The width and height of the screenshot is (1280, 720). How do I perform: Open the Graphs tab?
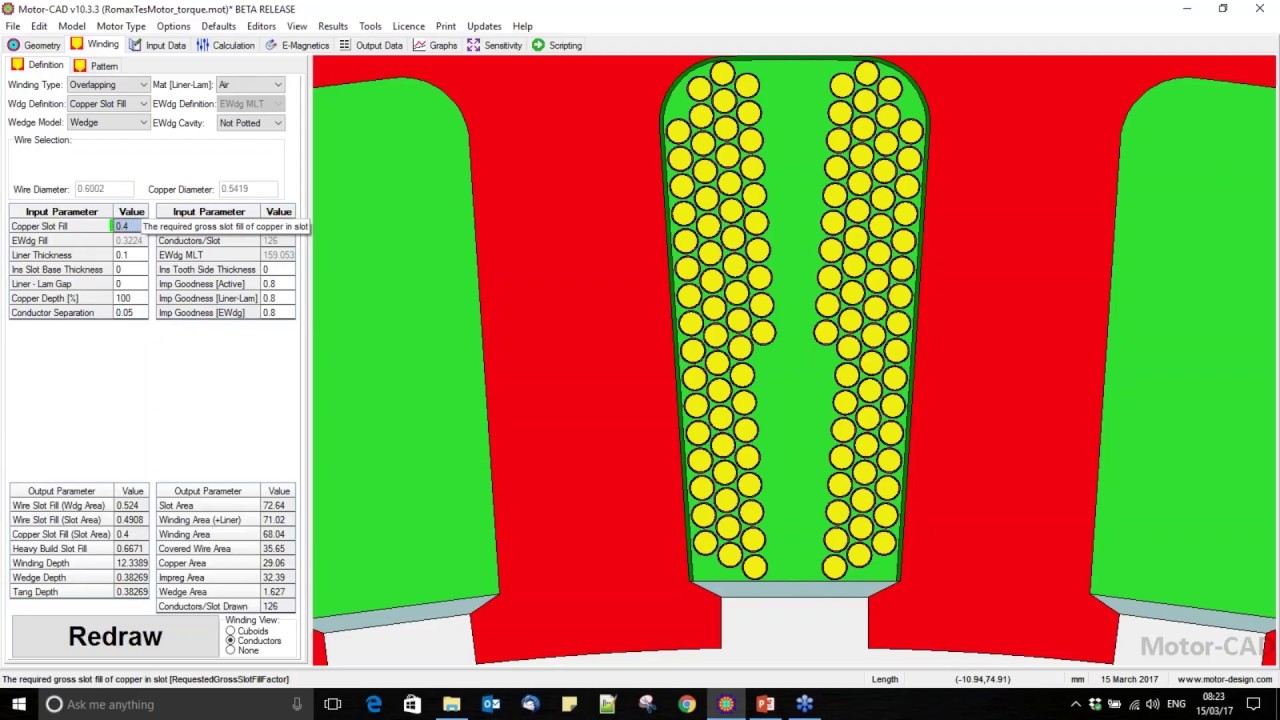coord(435,45)
